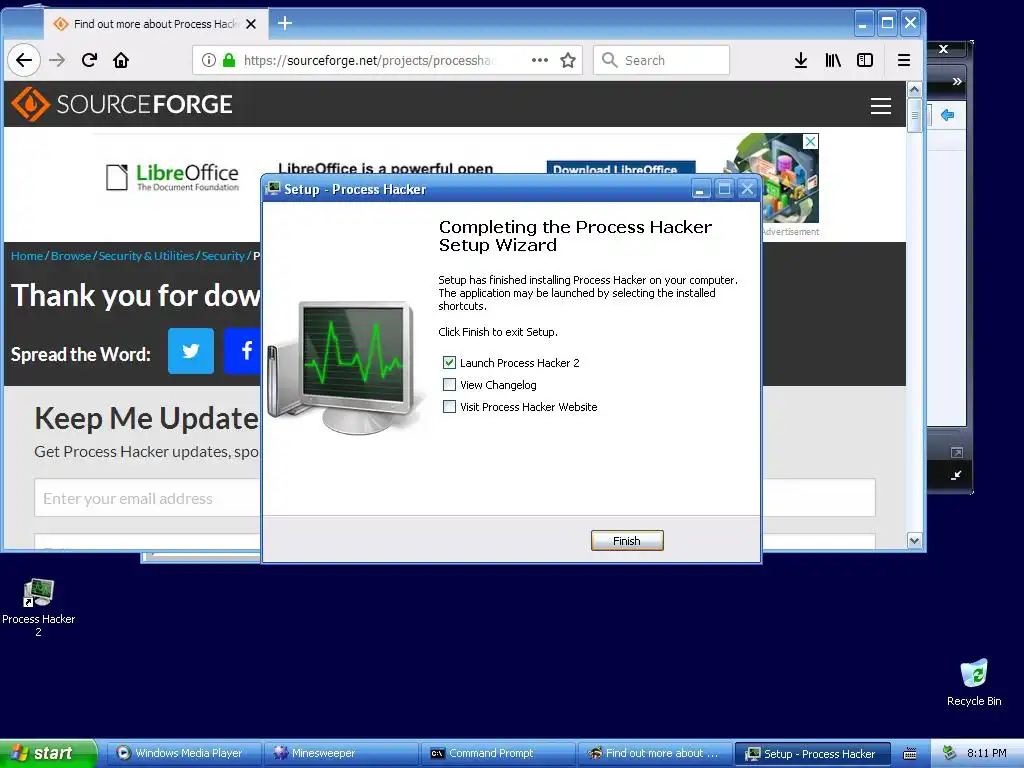Click the collapse arrows icon in side window
The image size is (1024, 768).
point(956,475)
